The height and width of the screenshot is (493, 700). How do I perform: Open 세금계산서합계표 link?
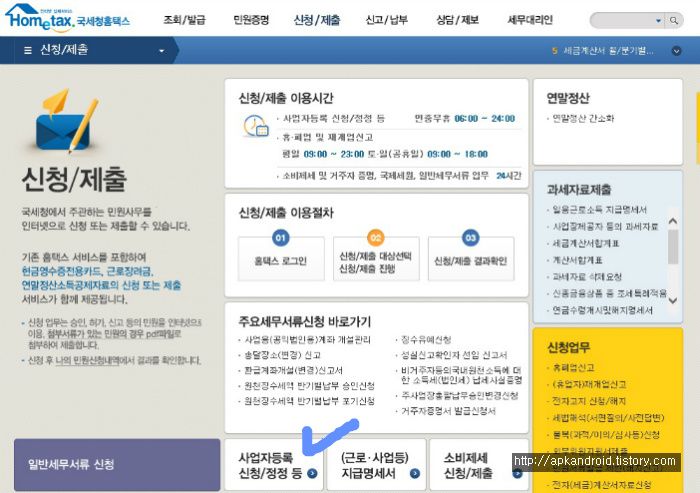(x=586, y=243)
